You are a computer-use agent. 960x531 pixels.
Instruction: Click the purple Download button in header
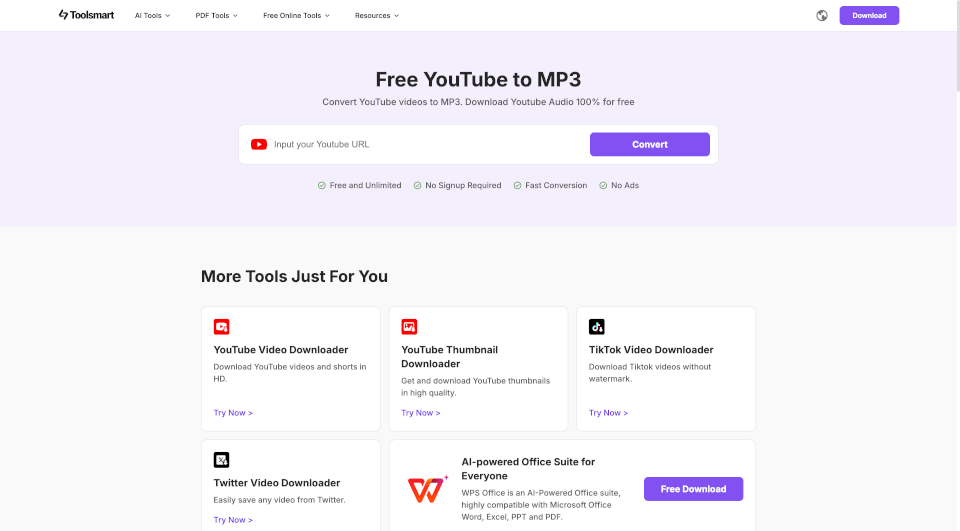[869, 15]
